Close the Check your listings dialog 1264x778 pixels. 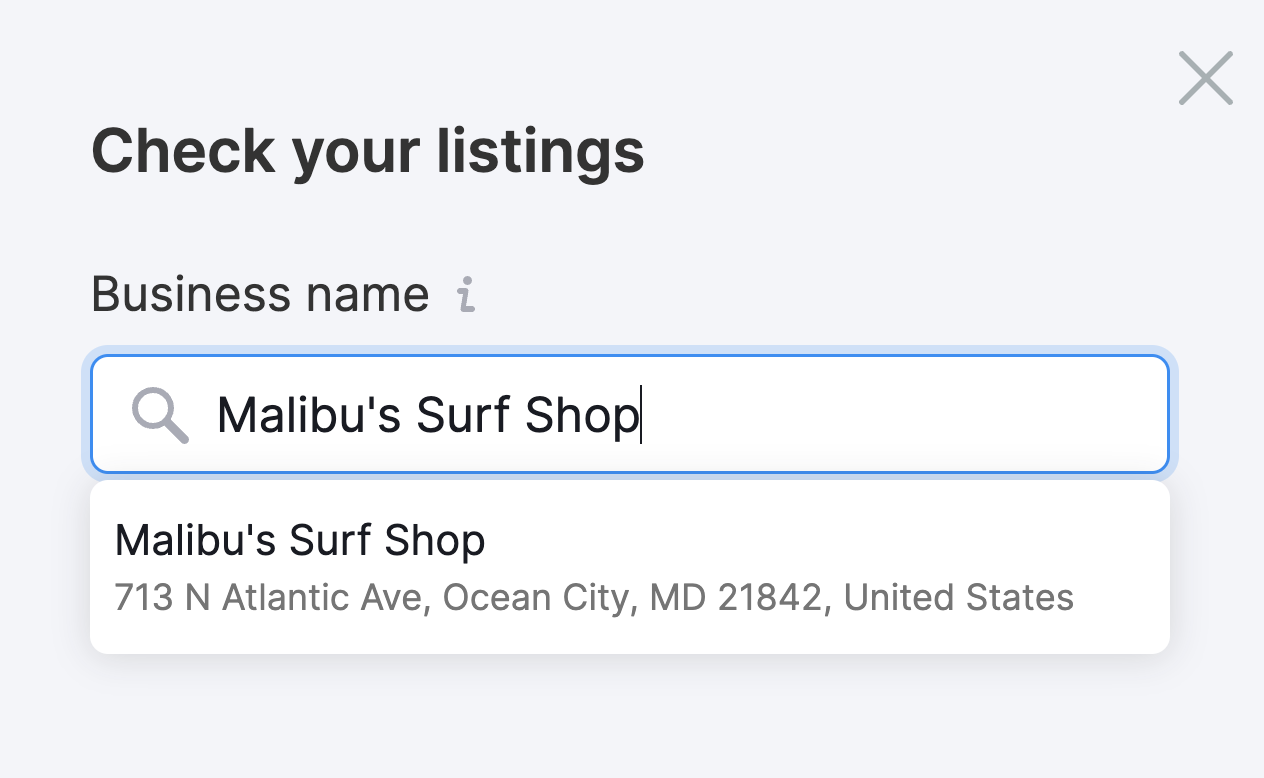(1204, 77)
